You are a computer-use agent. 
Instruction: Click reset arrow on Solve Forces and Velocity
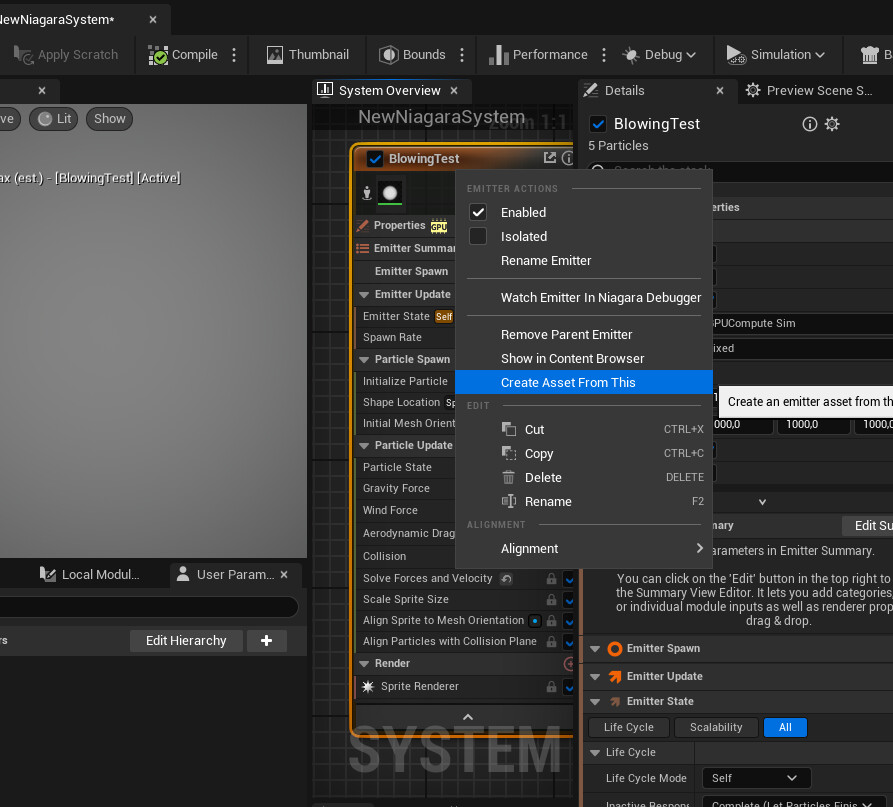coord(506,579)
